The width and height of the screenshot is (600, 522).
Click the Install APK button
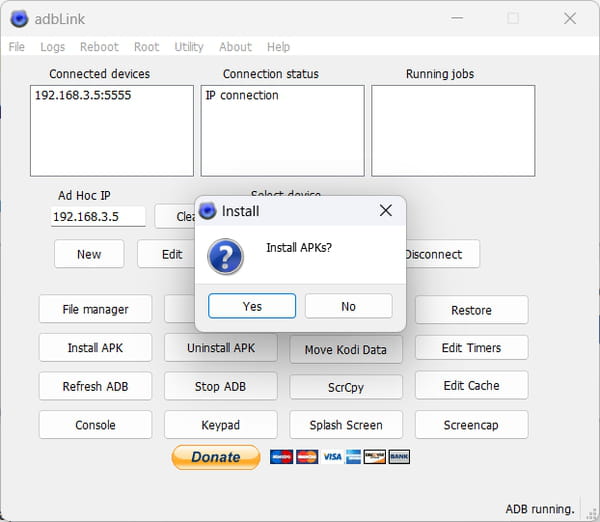(95, 347)
